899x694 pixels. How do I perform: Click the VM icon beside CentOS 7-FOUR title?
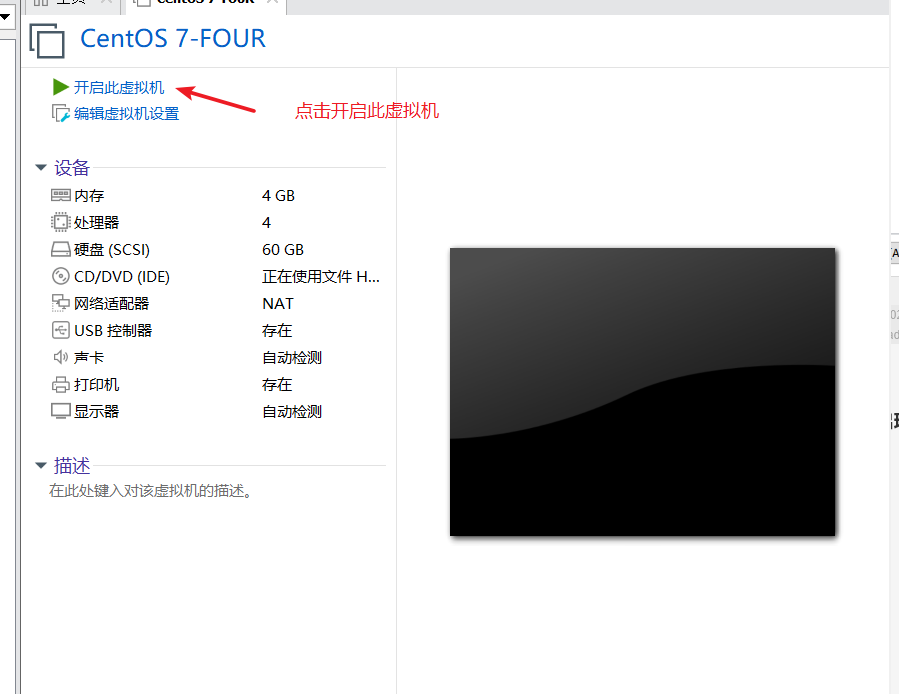pos(47,40)
